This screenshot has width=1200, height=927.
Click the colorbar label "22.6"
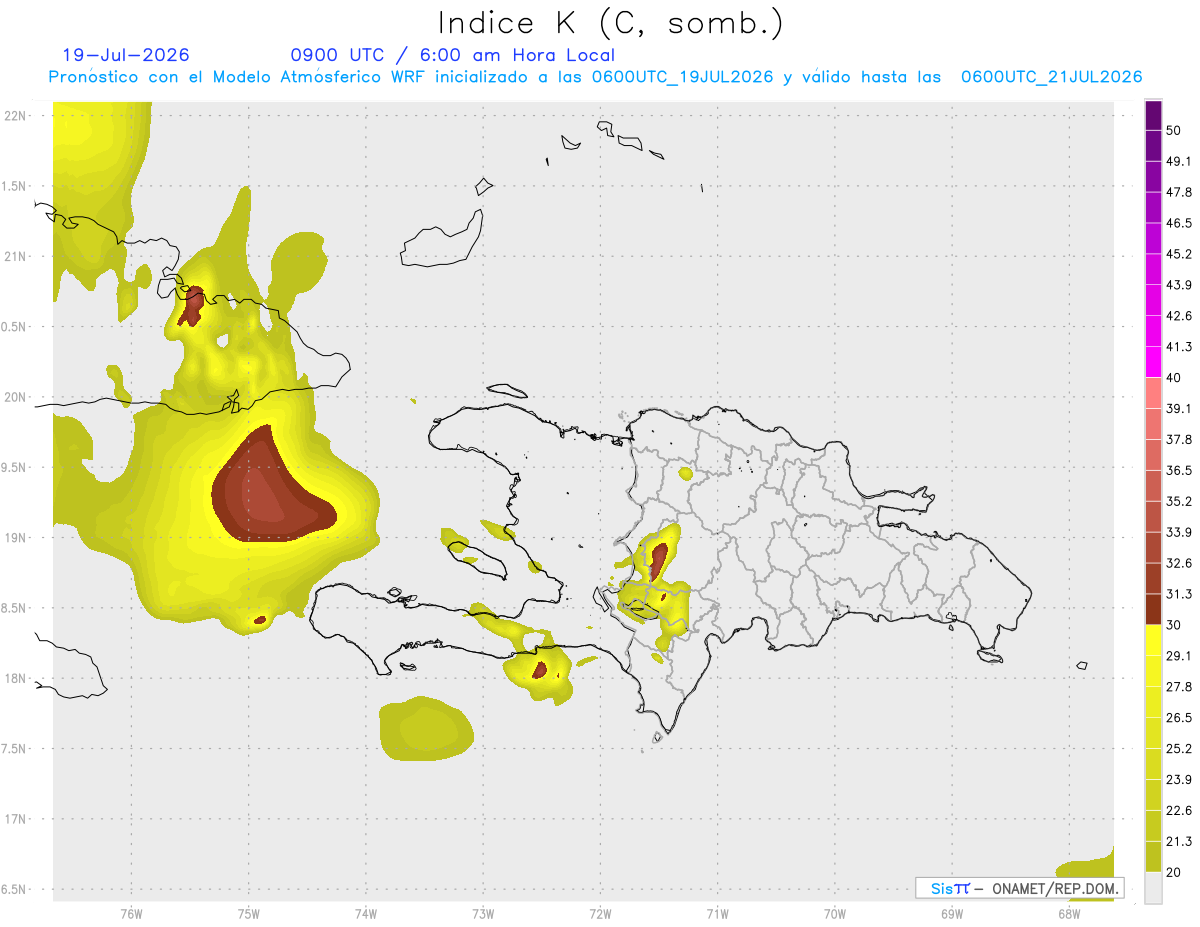pyautogui.click(x=1179, y=810)
